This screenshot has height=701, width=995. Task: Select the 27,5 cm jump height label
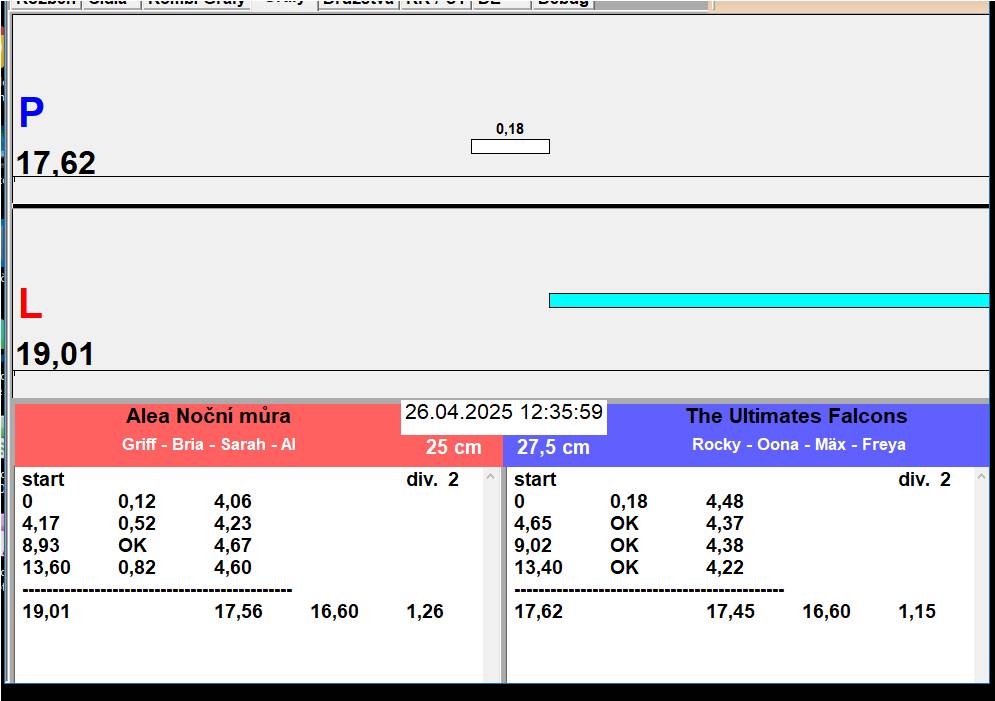[553, 448]
